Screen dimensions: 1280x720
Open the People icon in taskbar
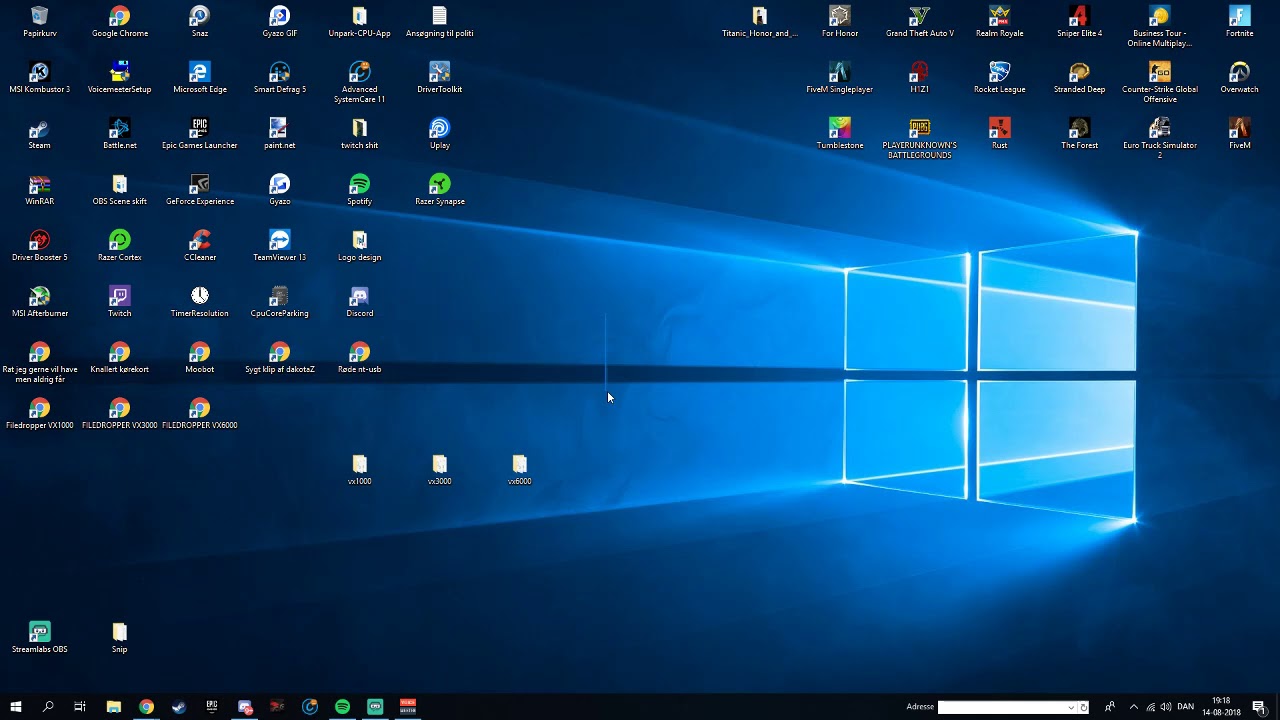[1110, 707]
